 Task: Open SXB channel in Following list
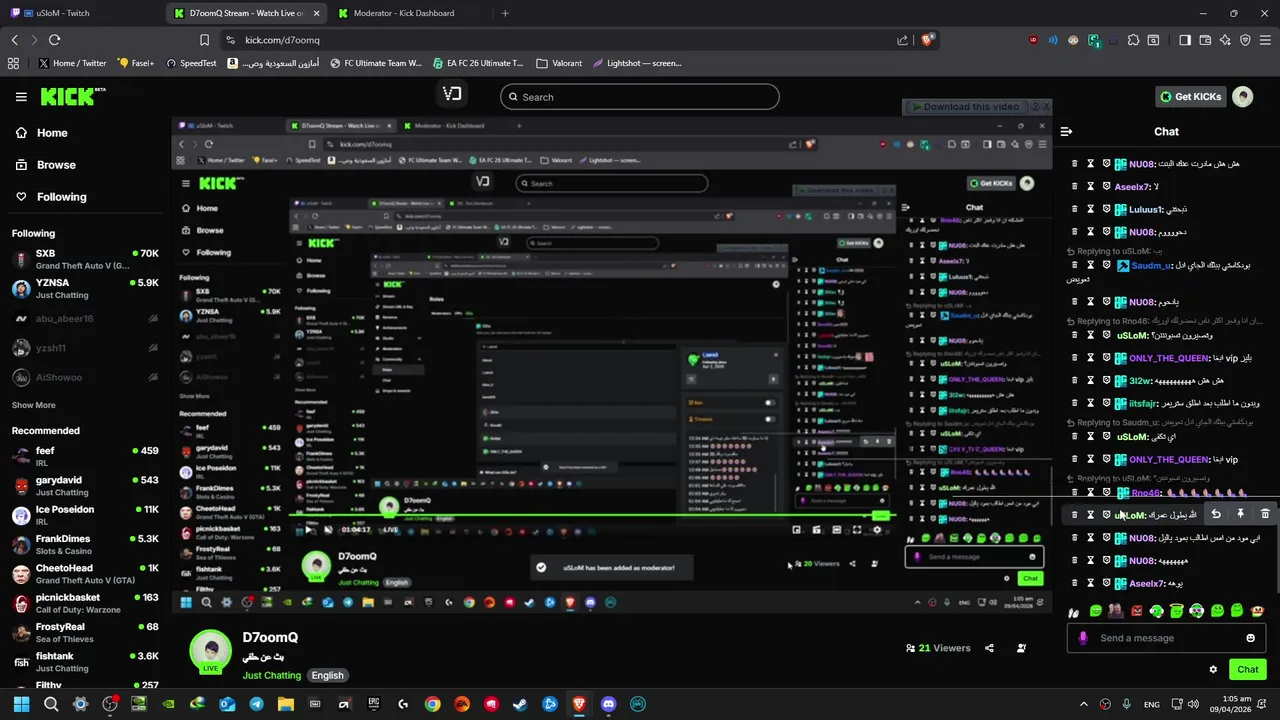click(x=85, y=259)
